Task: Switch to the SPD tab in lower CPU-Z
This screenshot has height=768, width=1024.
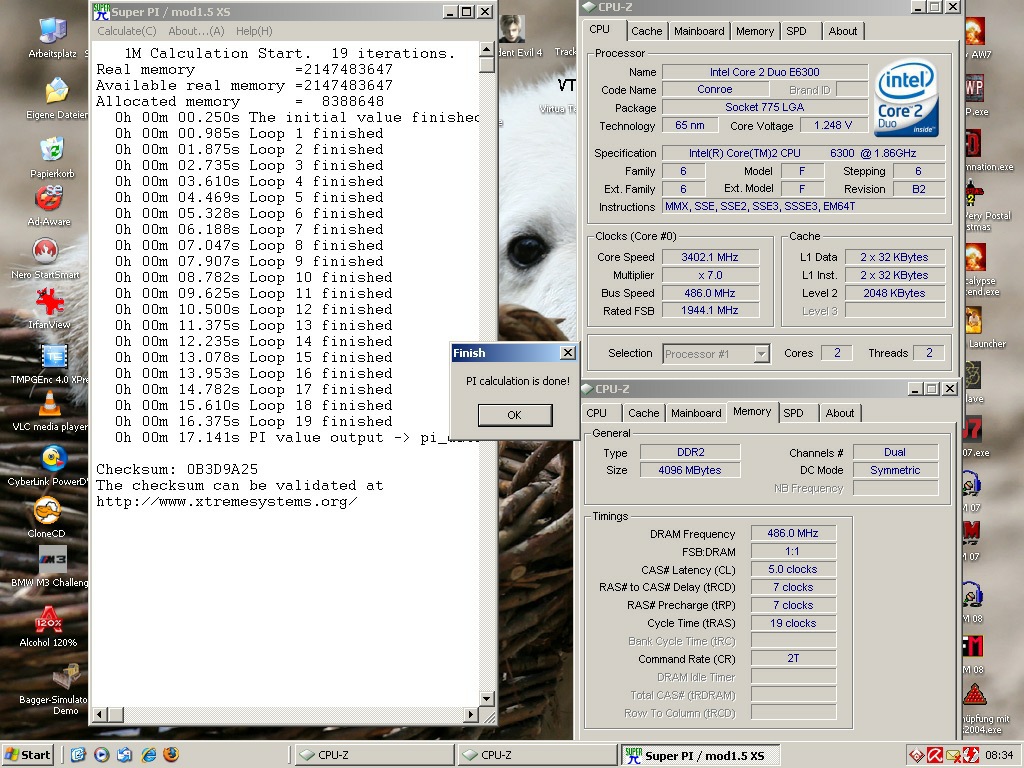Action: point(793,413)
